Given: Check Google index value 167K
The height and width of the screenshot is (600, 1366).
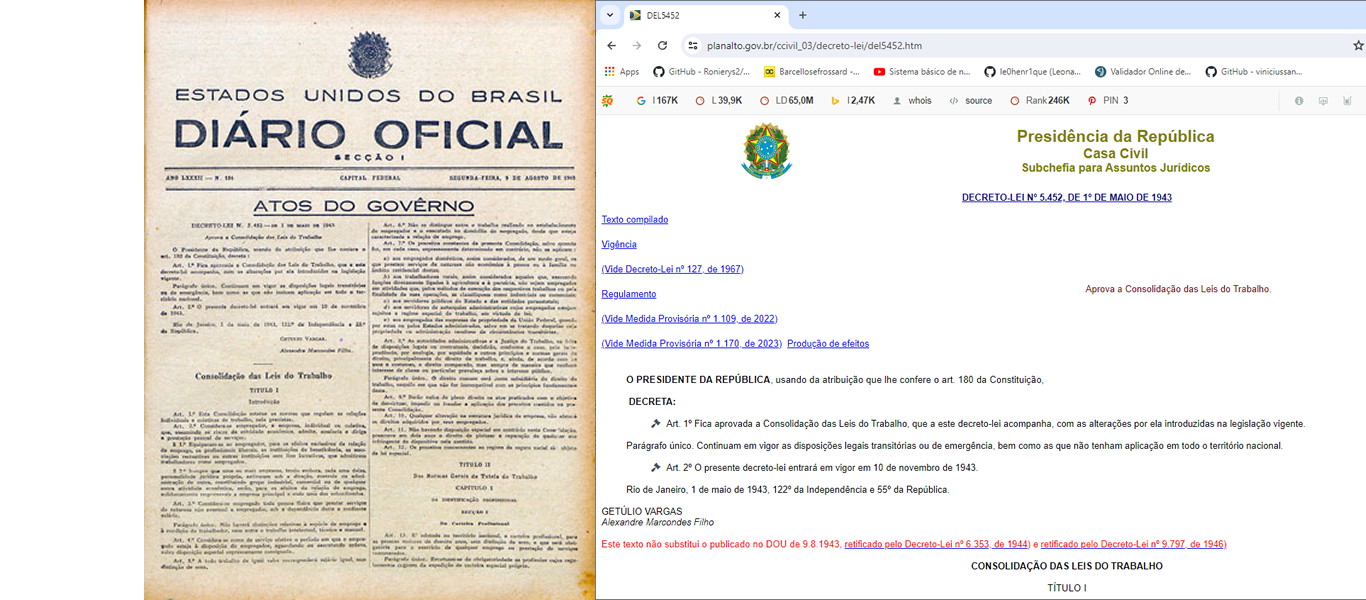Looking at the screenshot, I should [657, 101].
